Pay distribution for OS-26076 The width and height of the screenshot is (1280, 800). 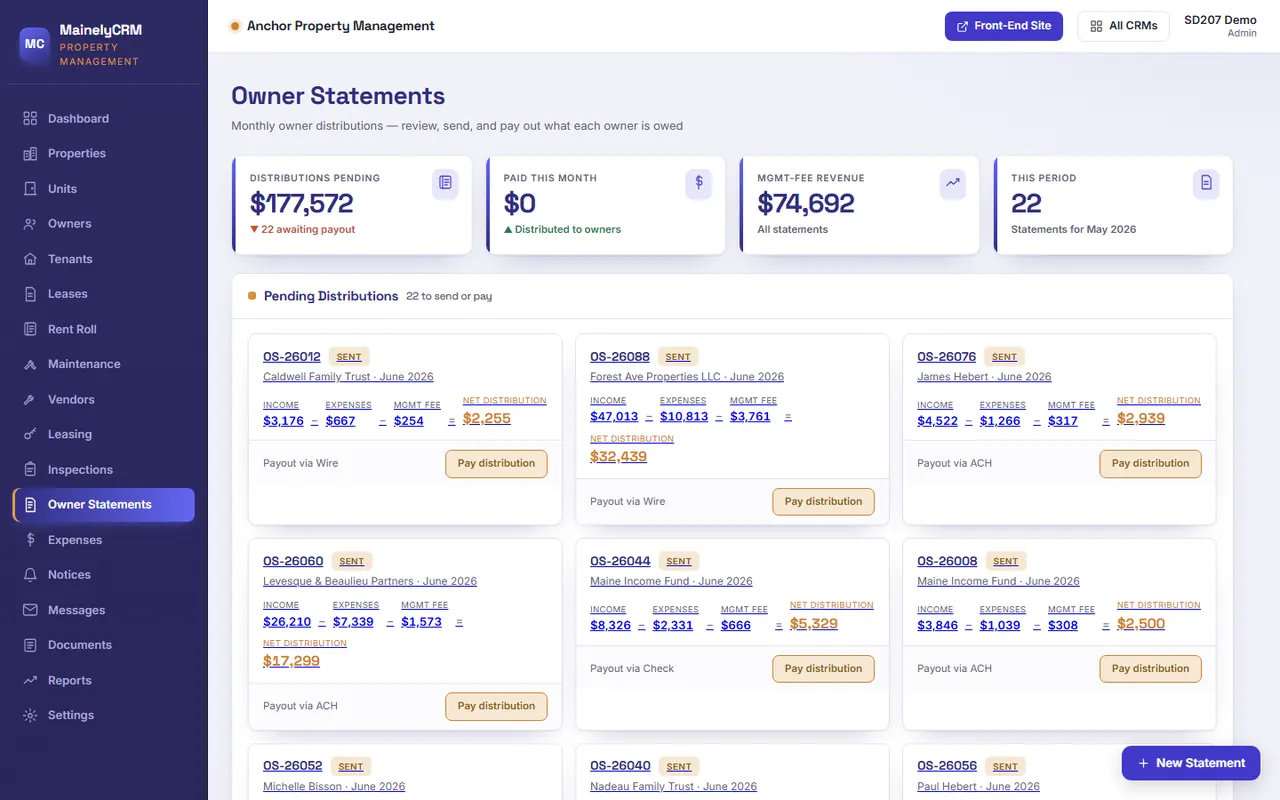(x=1150, y=464)
